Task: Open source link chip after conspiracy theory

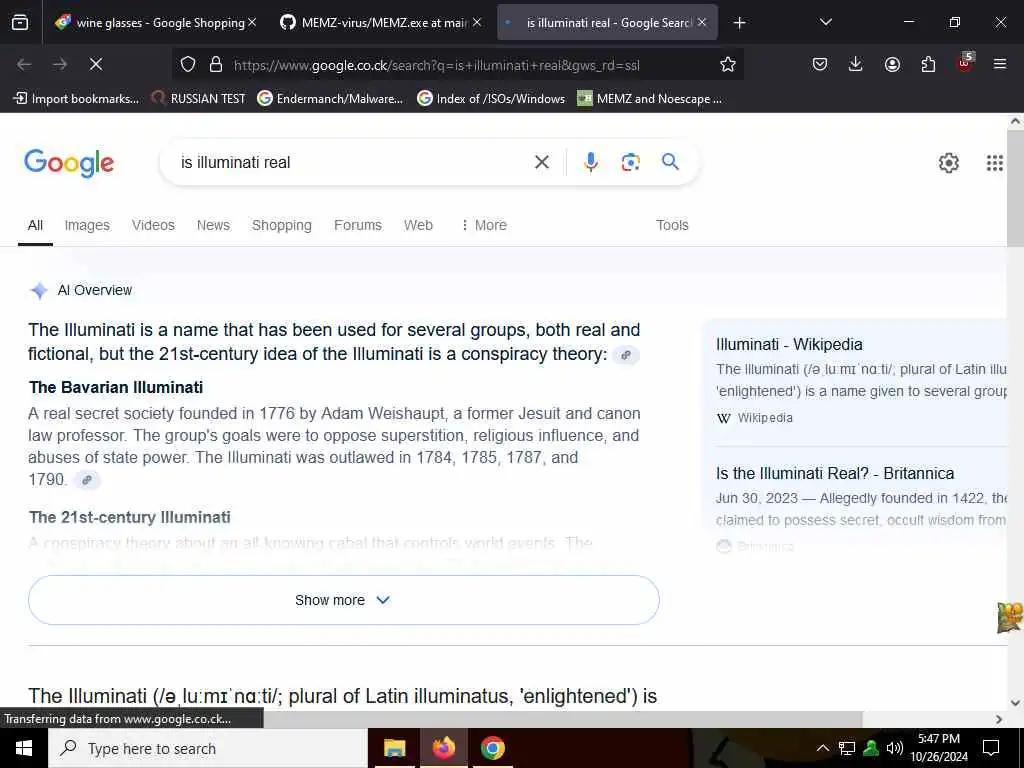Action: [626, 355]
